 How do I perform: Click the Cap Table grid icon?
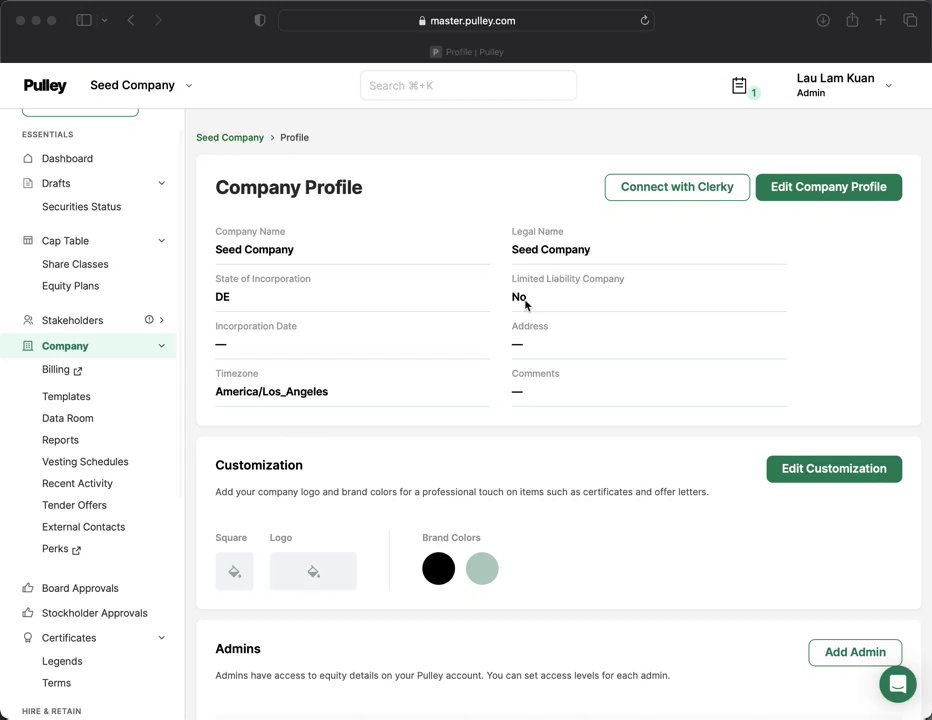tap(28, 241)
